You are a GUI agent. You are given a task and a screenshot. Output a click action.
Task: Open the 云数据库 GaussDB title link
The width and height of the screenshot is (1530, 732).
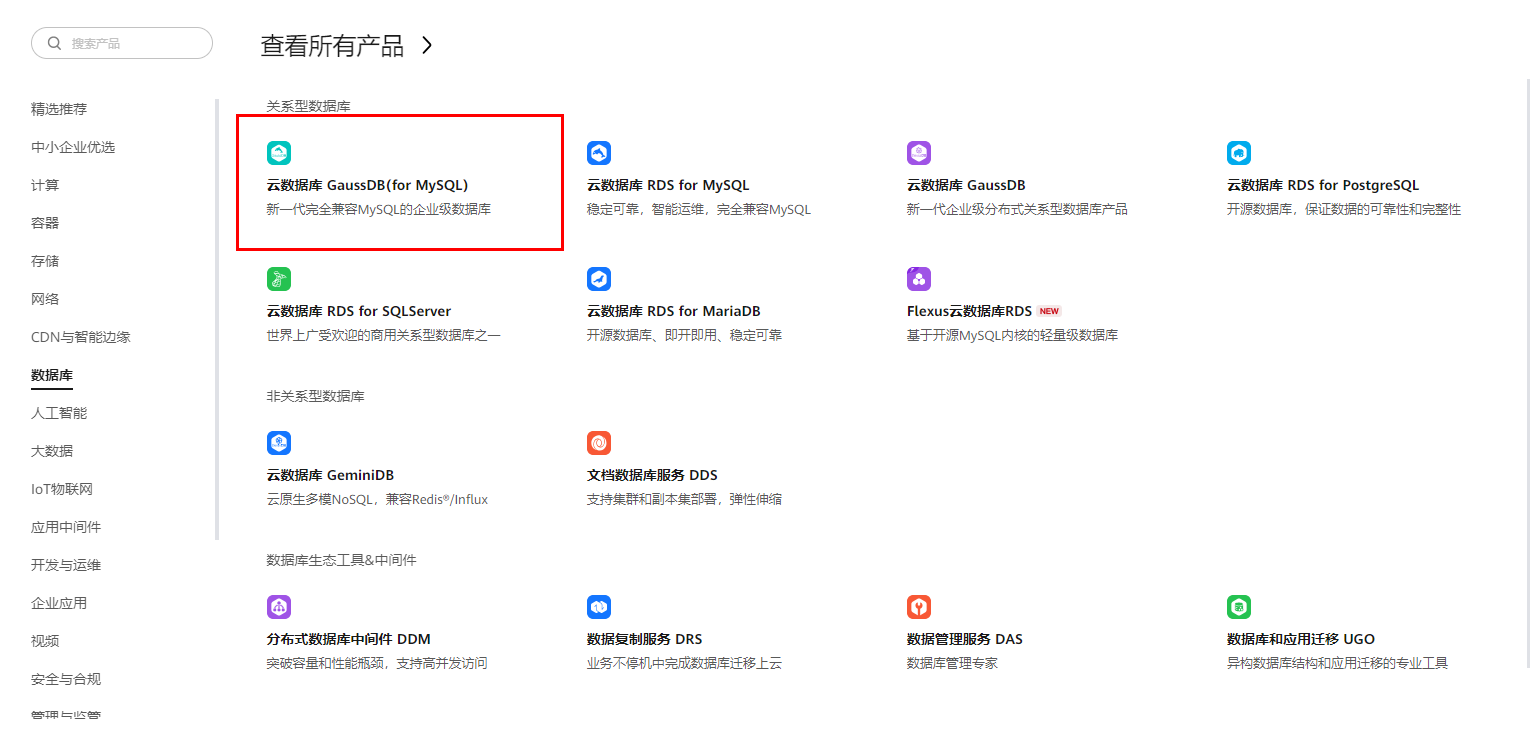click(x=966, y=185)
